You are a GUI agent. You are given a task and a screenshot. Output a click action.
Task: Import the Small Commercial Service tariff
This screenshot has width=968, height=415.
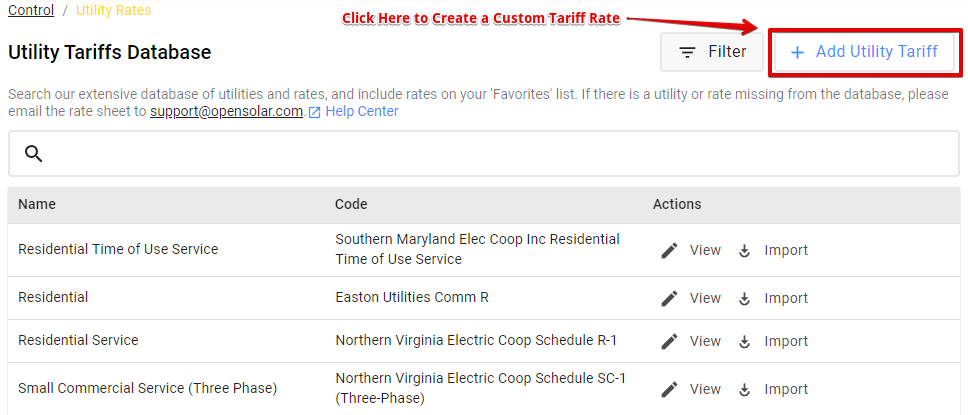pyautogui.click(x=786, y=389)
